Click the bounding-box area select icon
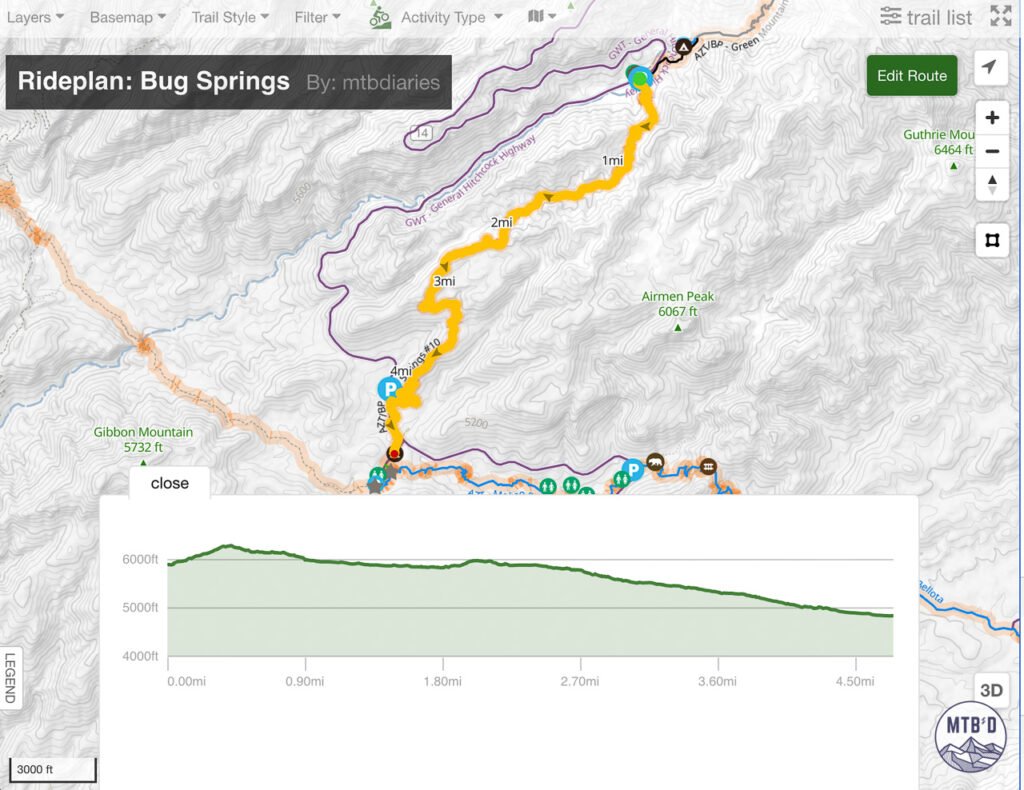 (991, 240)
